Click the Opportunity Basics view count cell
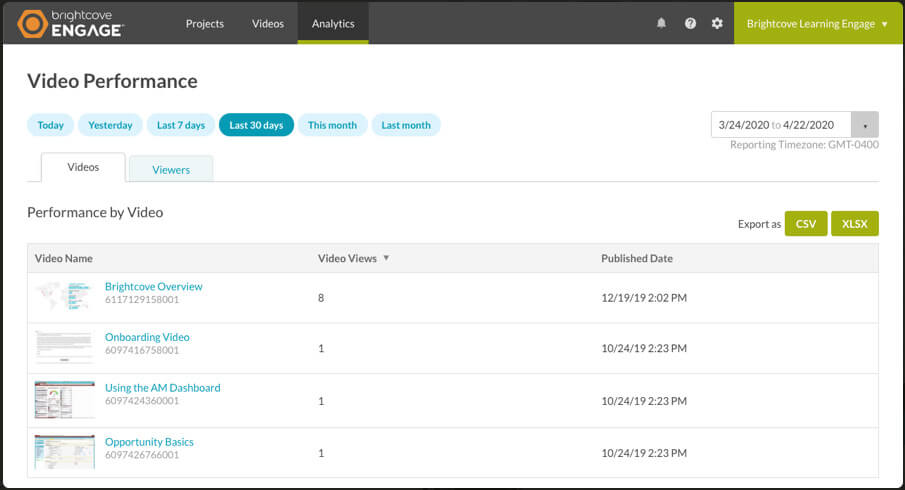The image size is (905, 490). [x=321, y=453]
